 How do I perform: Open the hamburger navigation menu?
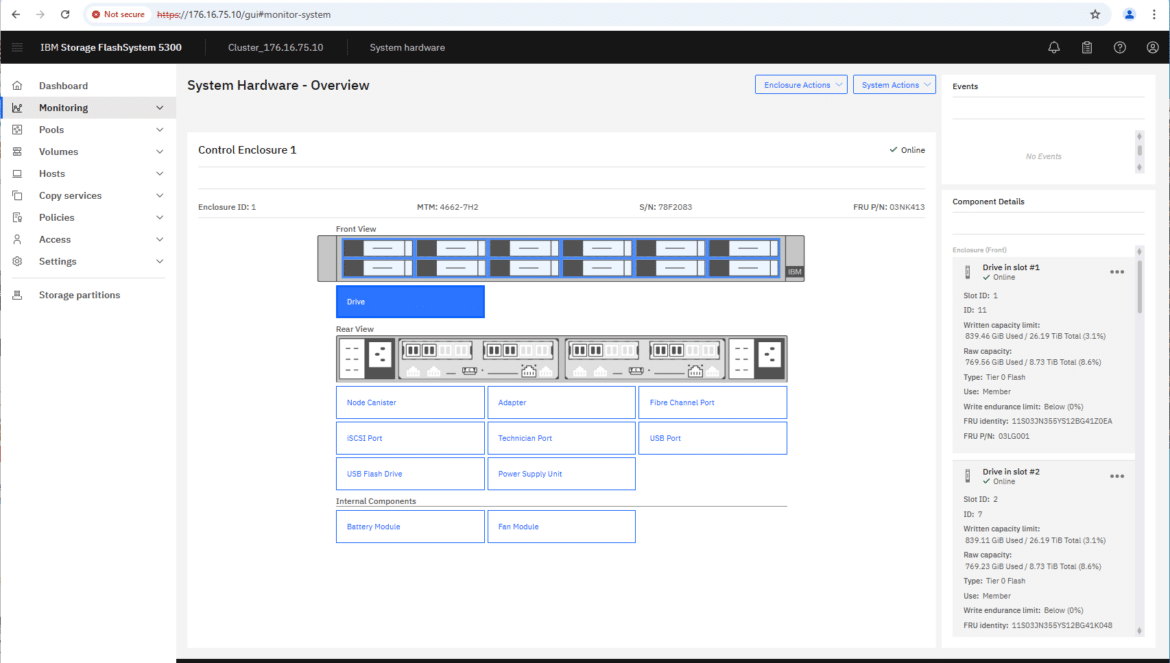coord(17,47)
